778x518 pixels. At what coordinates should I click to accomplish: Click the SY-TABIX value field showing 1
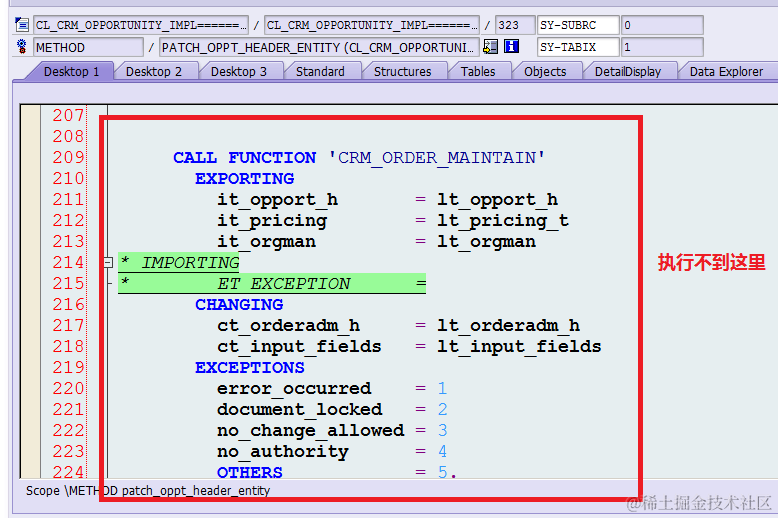tap(662, 47)
